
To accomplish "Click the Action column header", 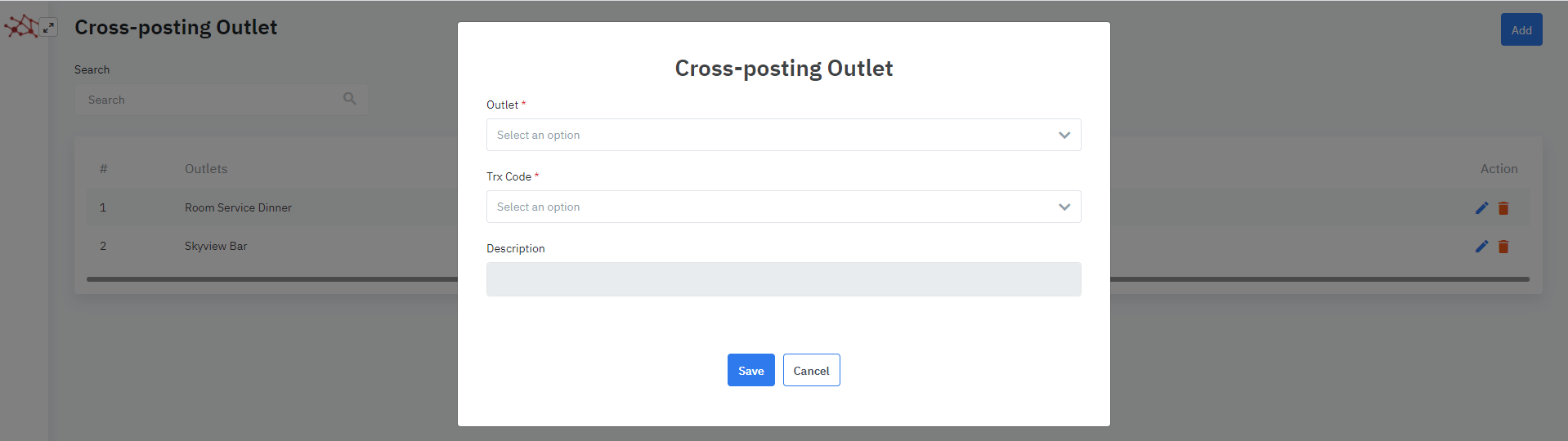I will [1499, 169].
